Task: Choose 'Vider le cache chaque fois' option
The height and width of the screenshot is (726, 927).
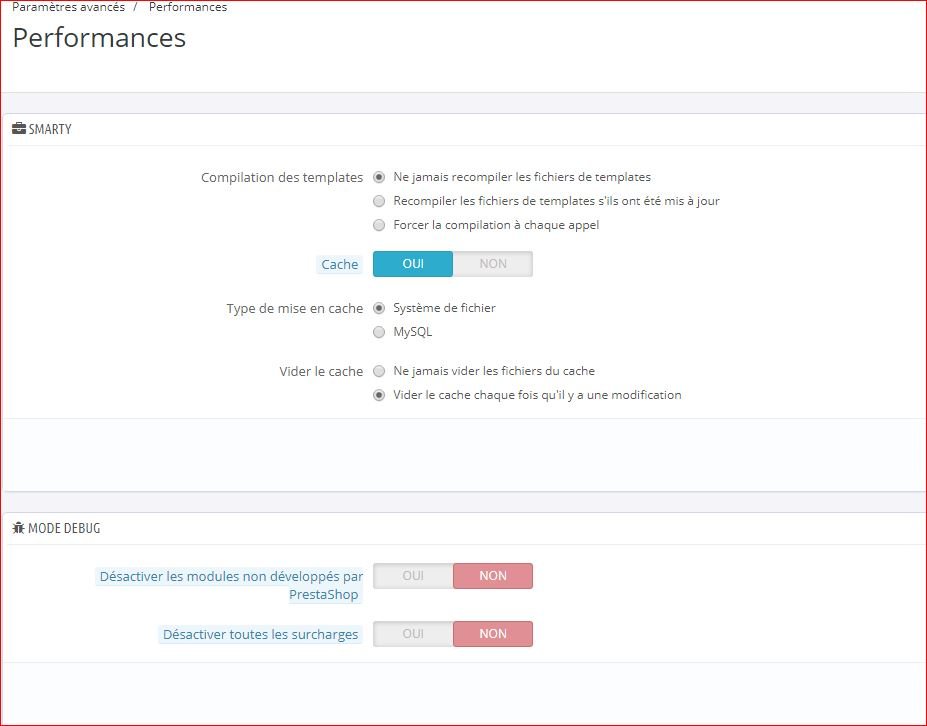Action: tap(379, 395)
